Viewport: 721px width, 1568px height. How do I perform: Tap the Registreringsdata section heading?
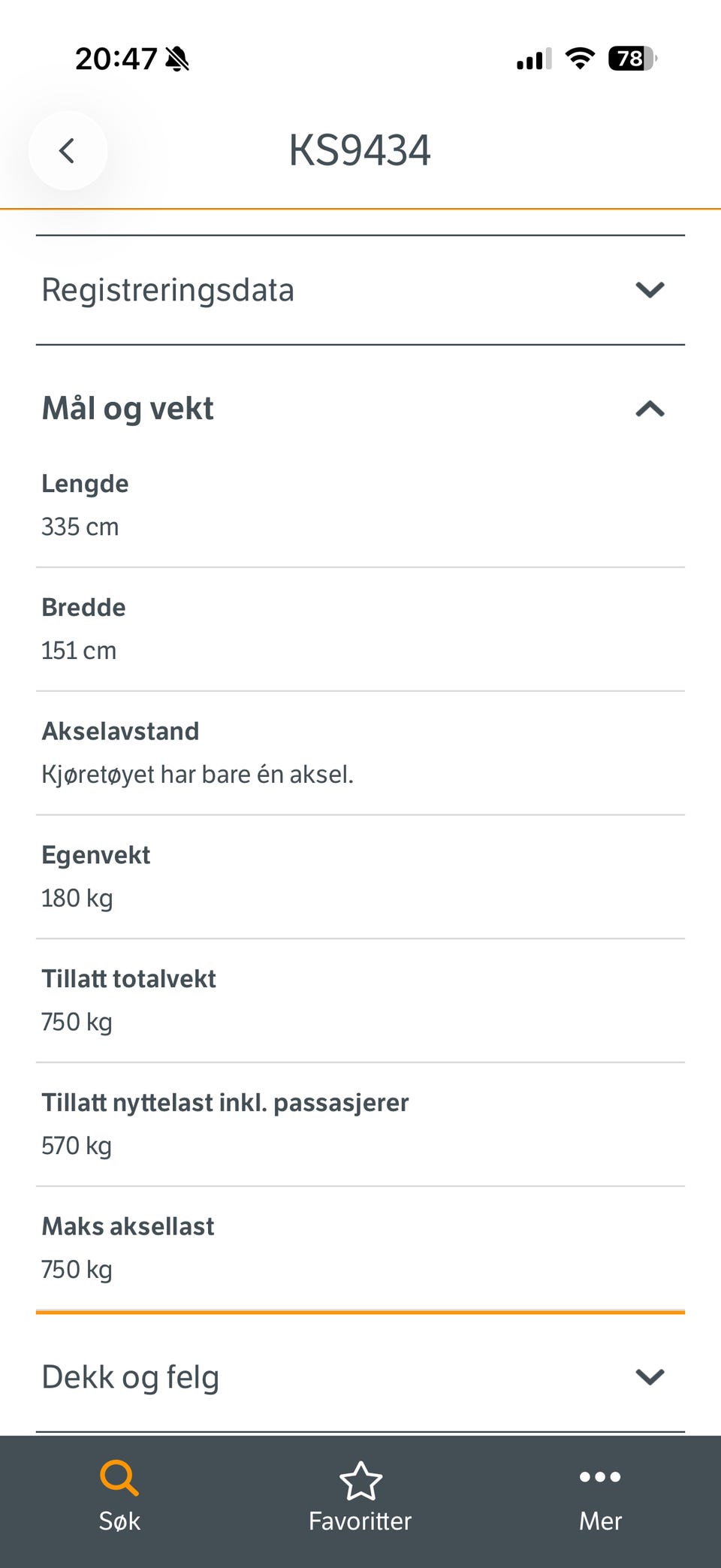(x=167, y=290)
